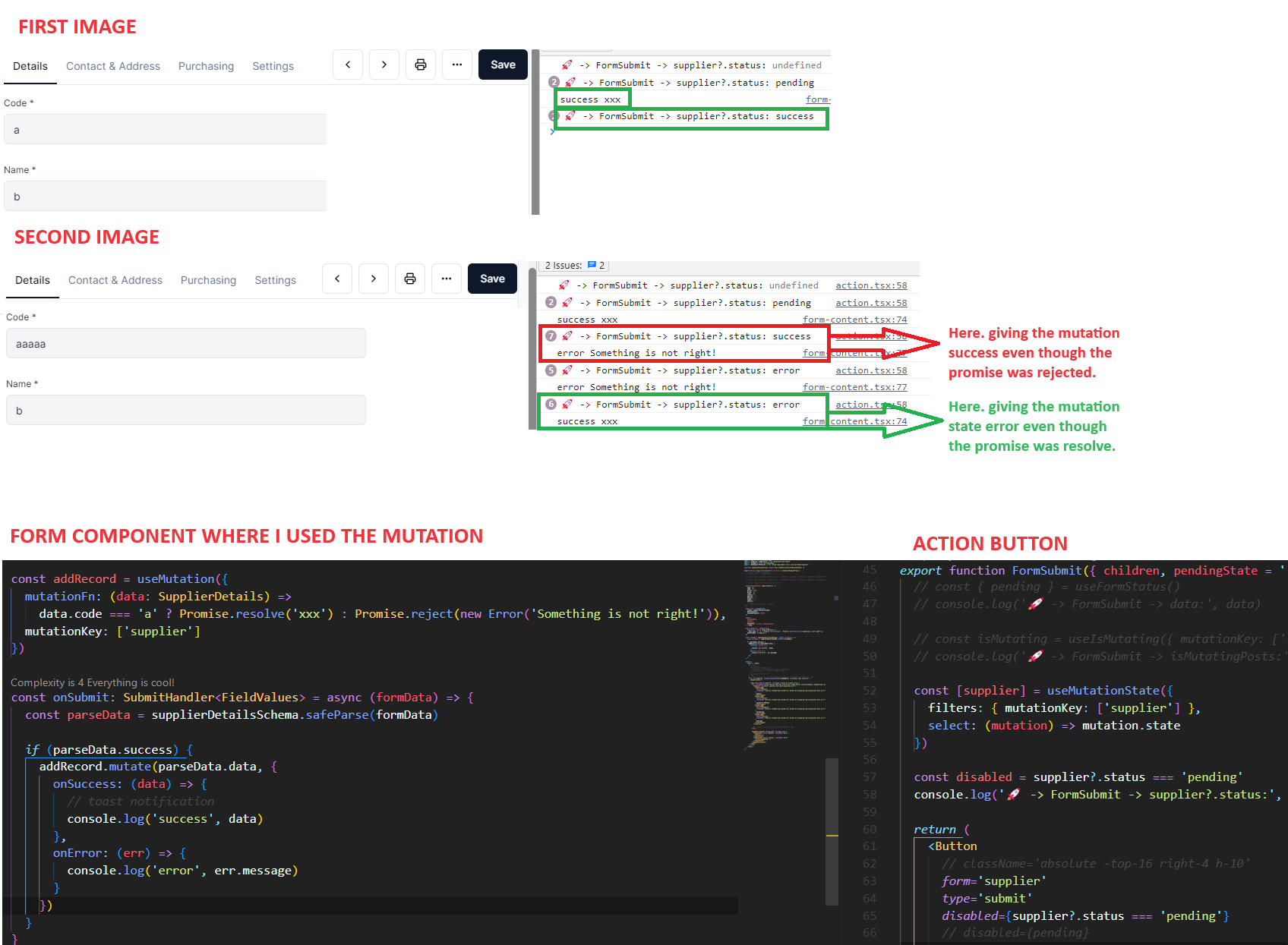Click 'supplierDetailsSchema' in form code
Screen dimensions: 1288x945
coord(225,715)
